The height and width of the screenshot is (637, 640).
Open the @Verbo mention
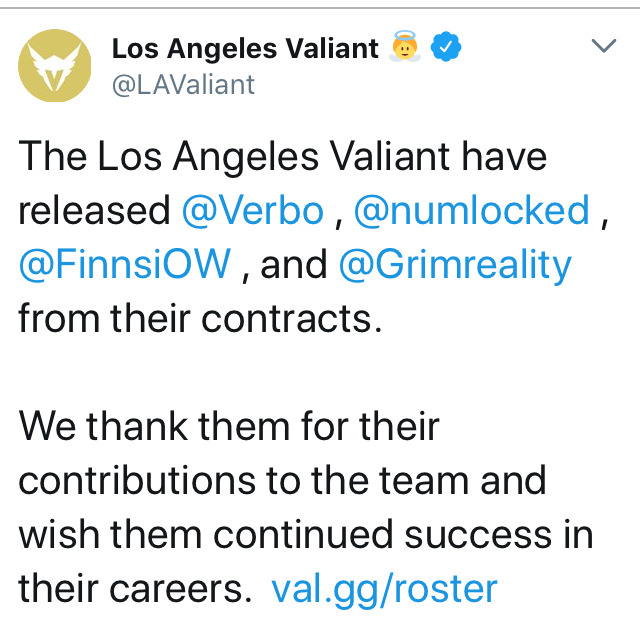[x=253, y=211]
